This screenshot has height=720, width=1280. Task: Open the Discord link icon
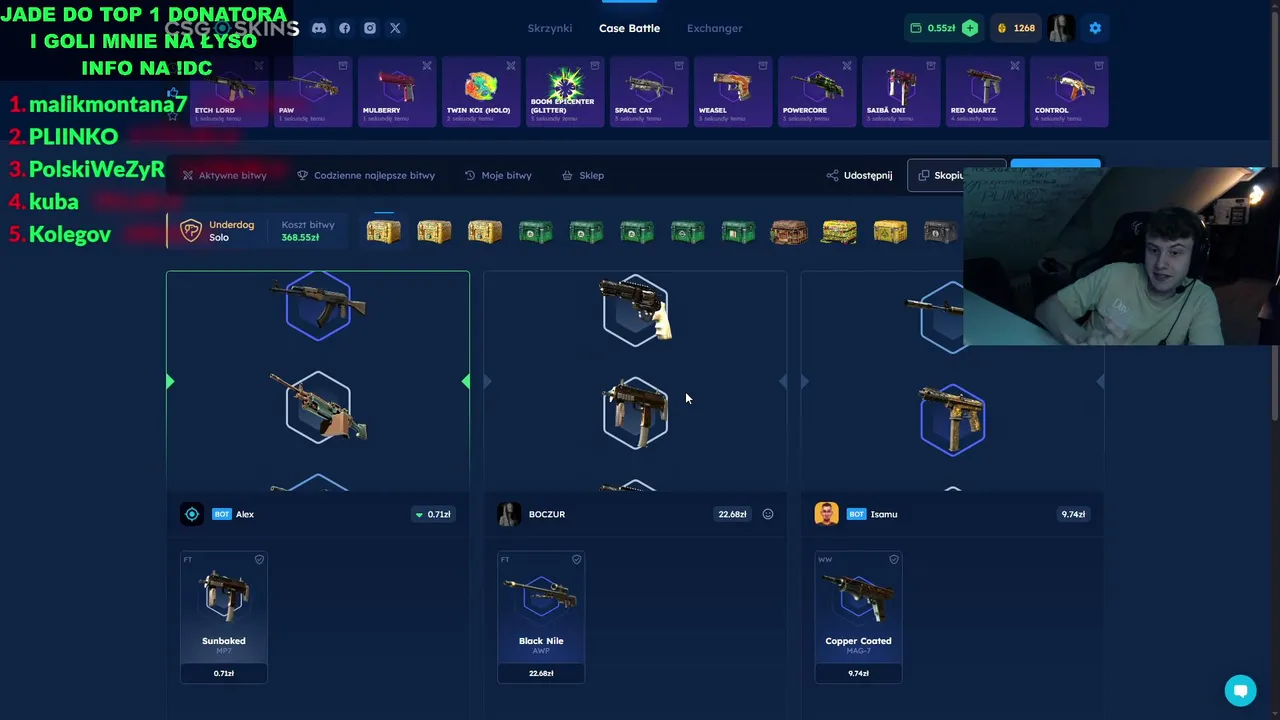coord(318,28)
